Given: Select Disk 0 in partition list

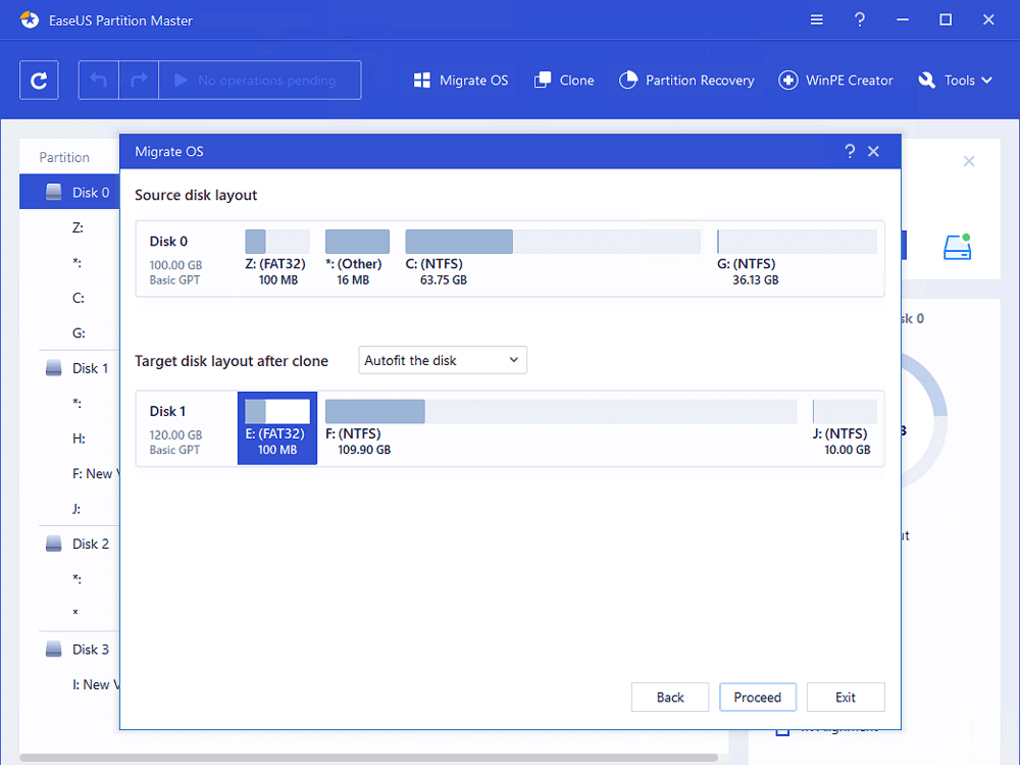Looking at the screenshot, I should (70, 192).
